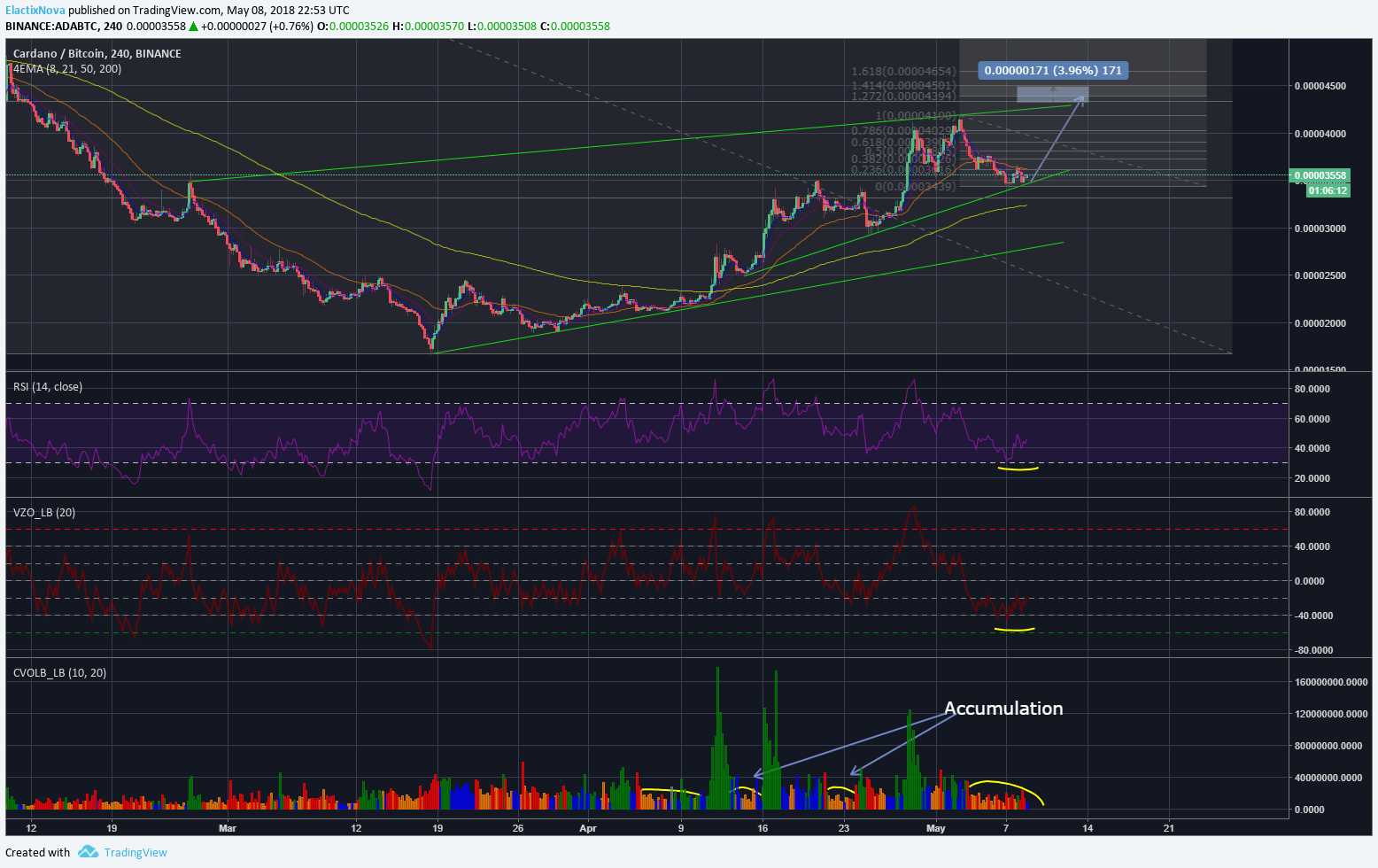This screenshot has height=868, width=1378.
Task: Select the 4EMA (8, 21, 50, 200) indicator label
Action: [67, 68]
